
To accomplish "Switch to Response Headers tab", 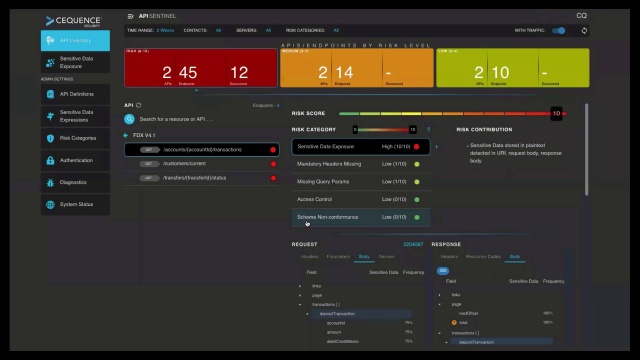I will pos(449,257).
